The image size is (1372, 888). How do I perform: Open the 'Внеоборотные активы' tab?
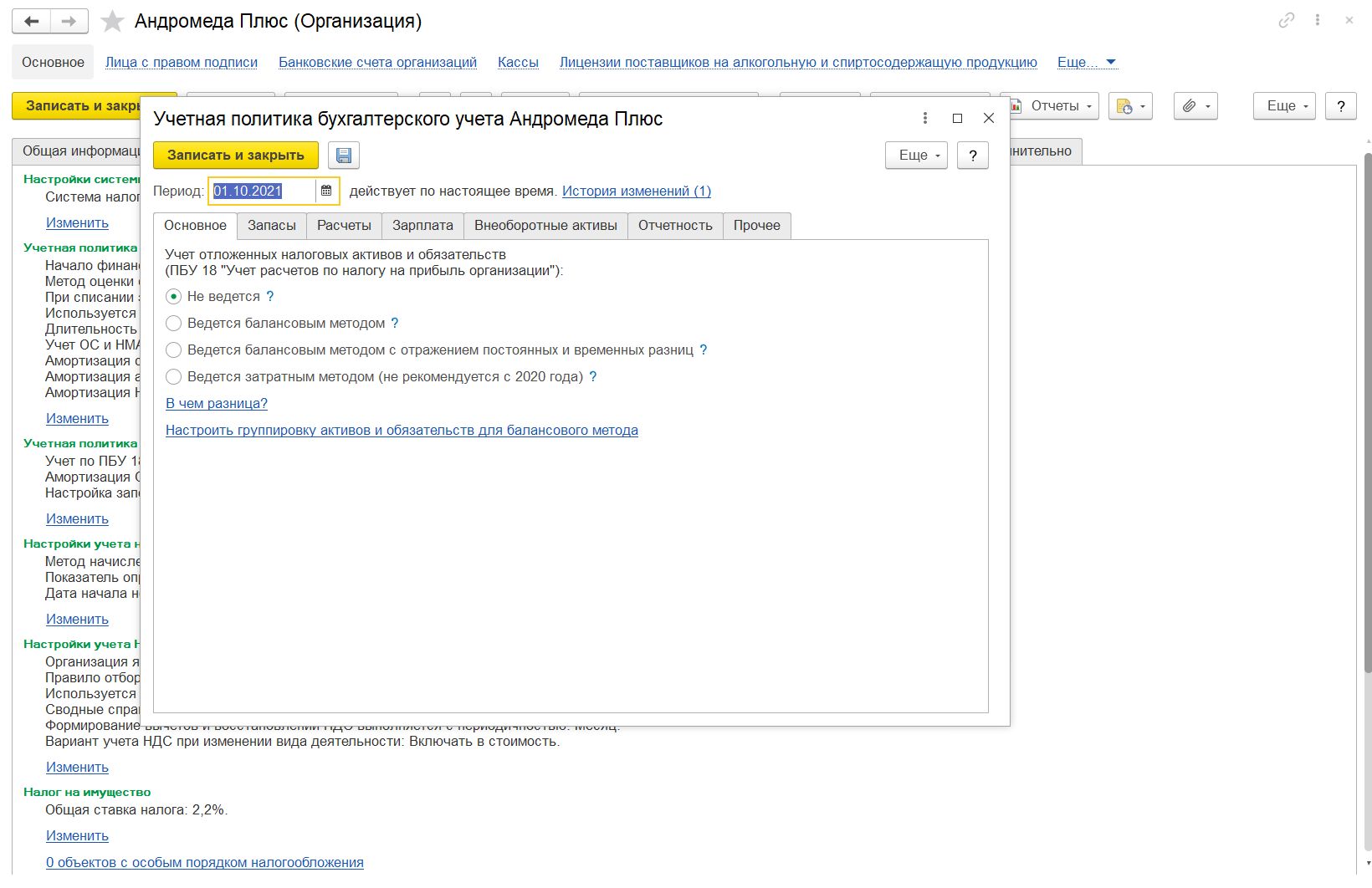click(545, 226)
